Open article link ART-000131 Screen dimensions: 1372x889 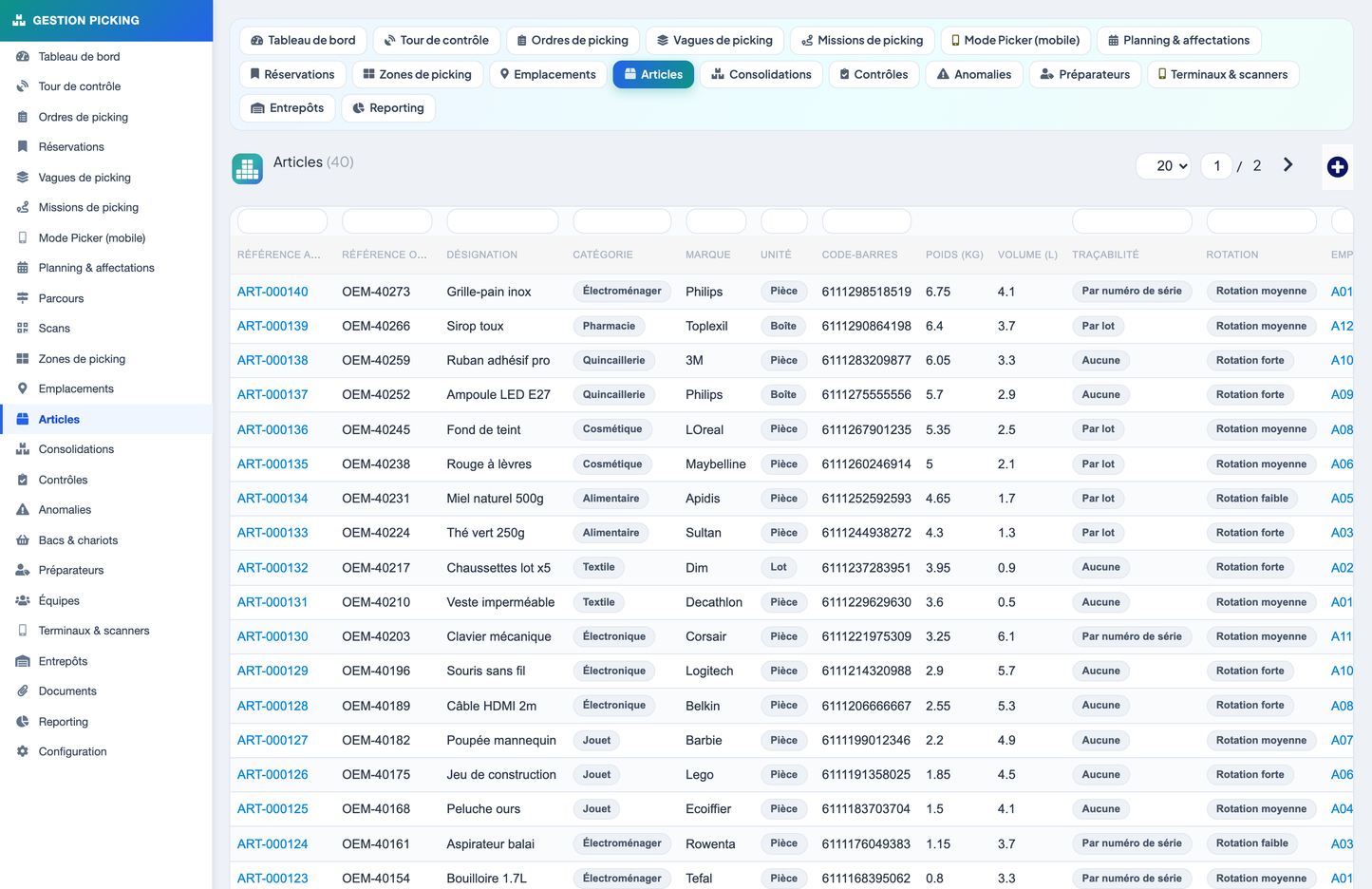click(273, 602)
